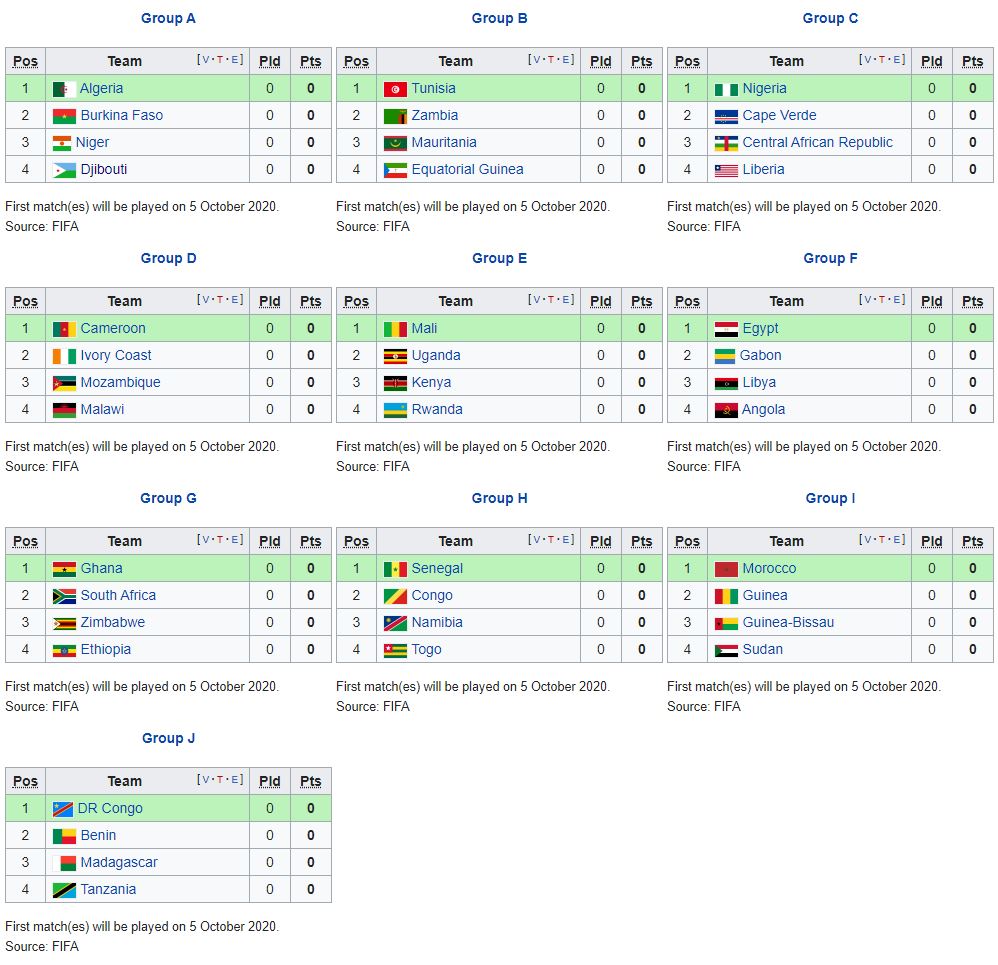Click the DR Congo flag icon
The image size is (998, 965).
[x=63, y=809]
